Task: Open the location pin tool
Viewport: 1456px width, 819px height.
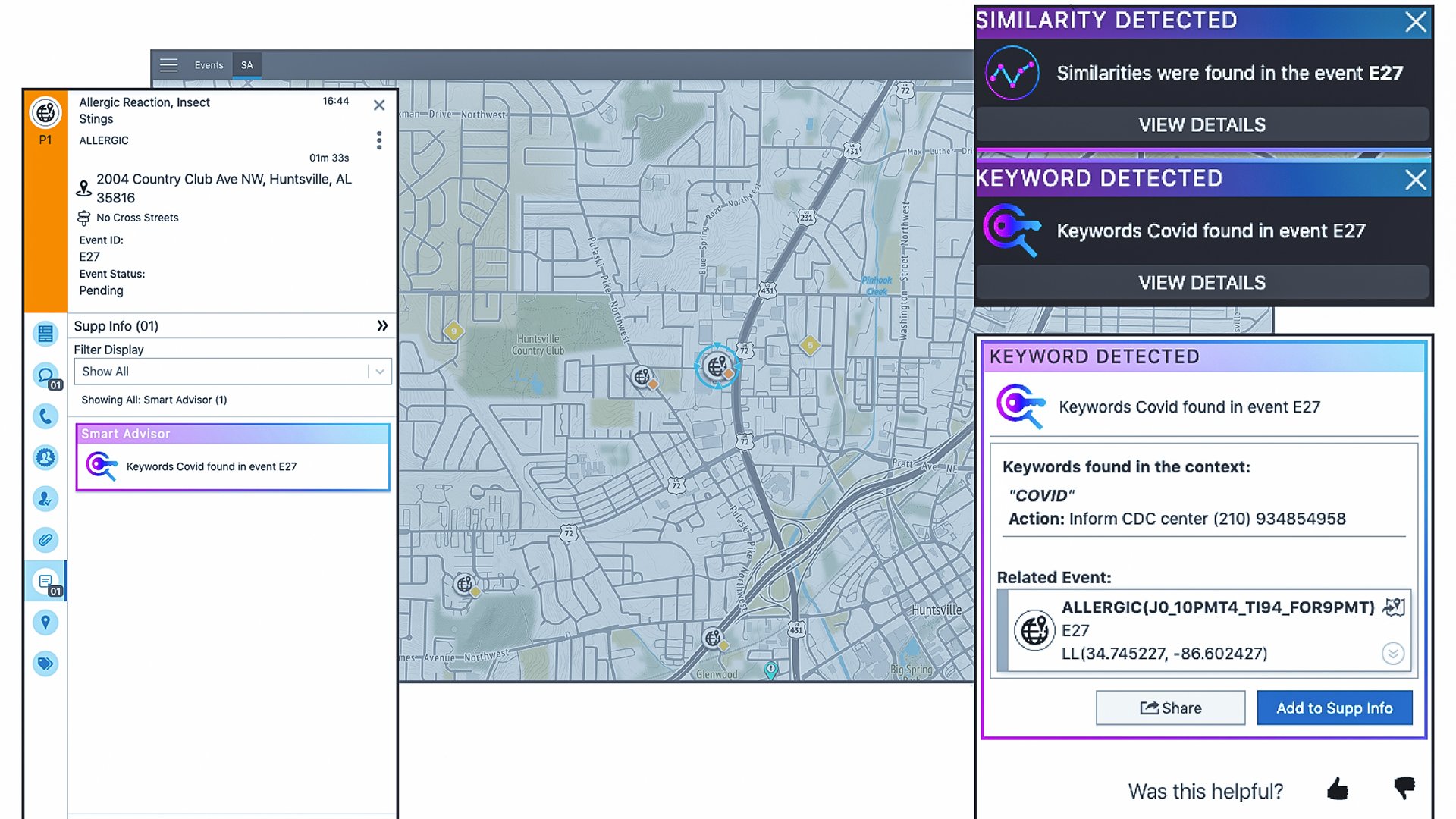Action: point(45,622)
